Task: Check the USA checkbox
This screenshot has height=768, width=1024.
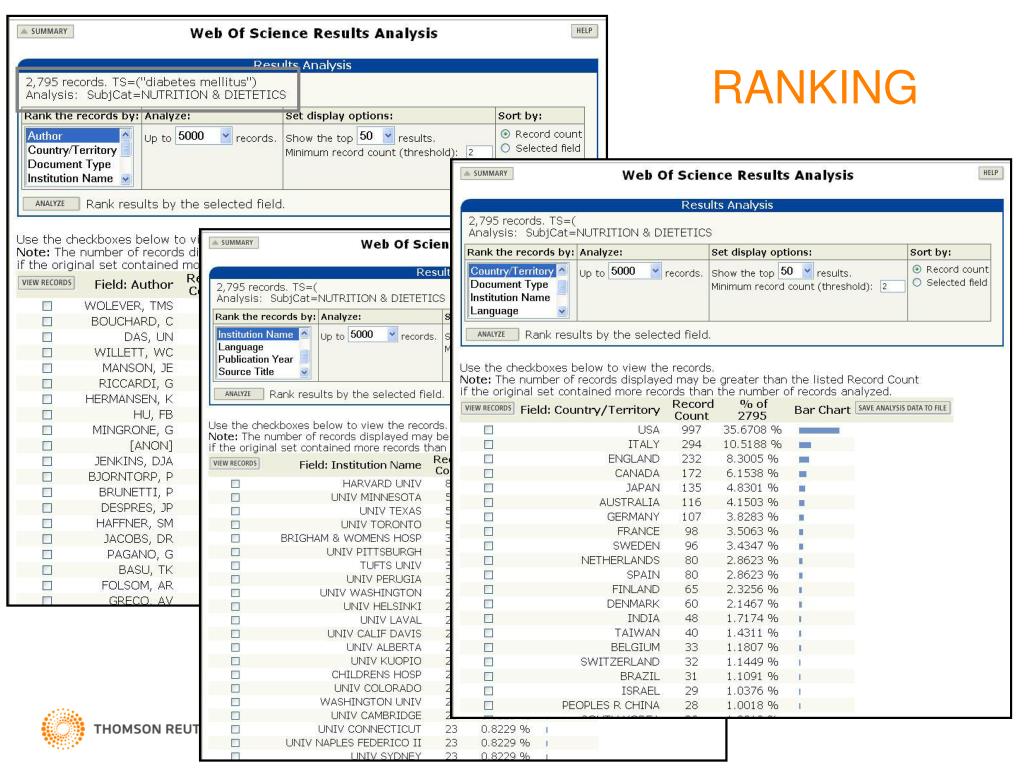Action: click(x=488, y=430)
